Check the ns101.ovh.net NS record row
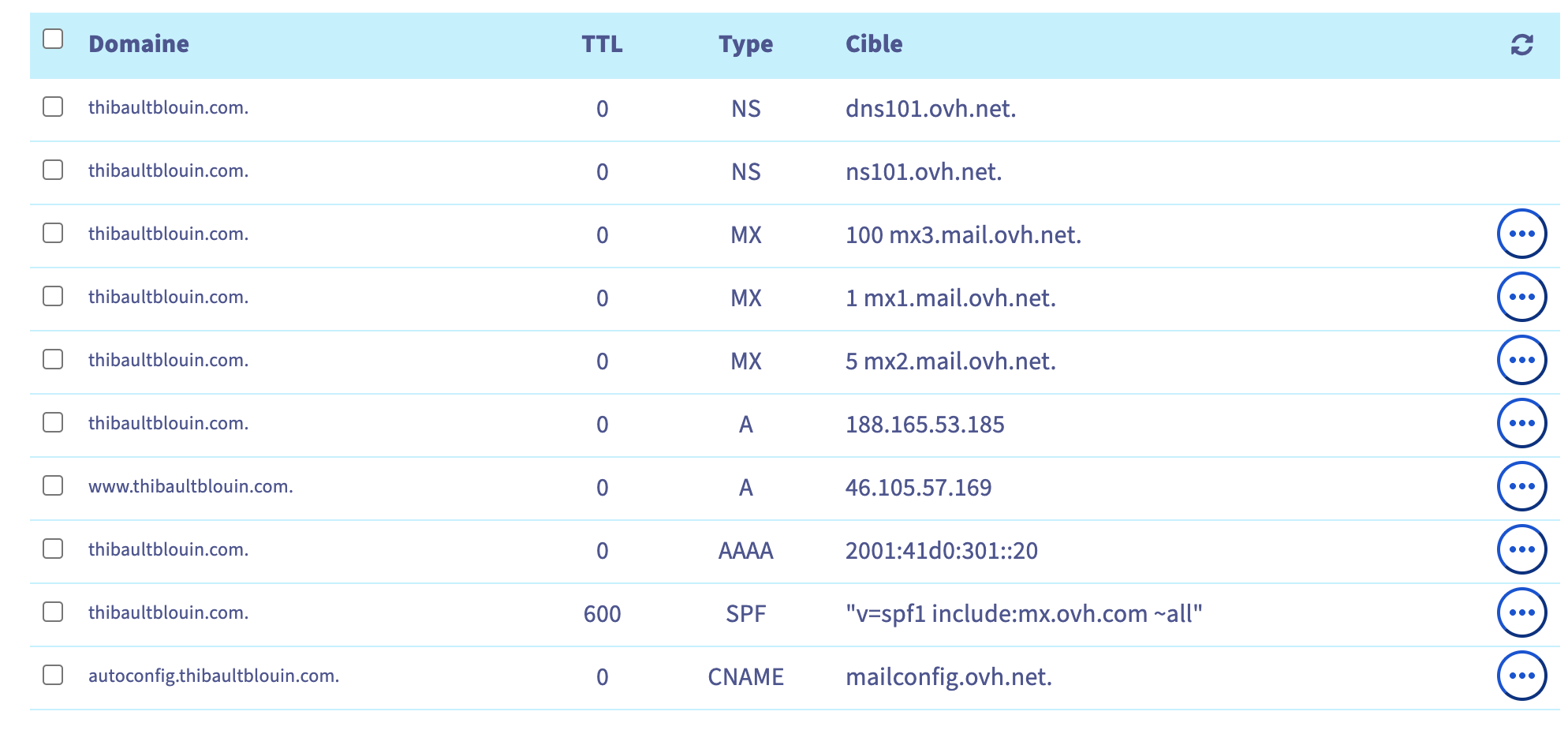Image resolution: width=1568 pixels, height=734 pixels. [53, 170]
